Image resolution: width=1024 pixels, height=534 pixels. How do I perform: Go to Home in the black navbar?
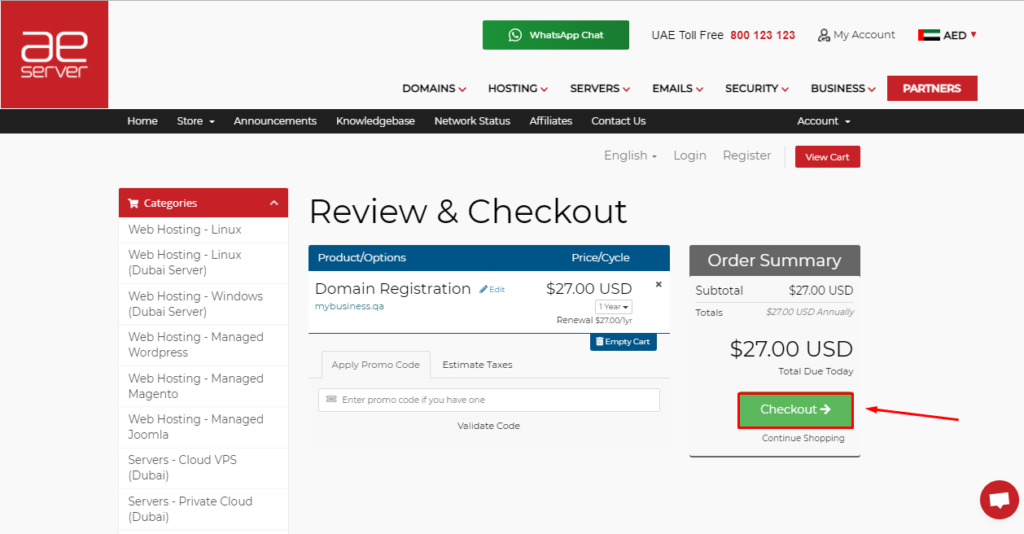tap(142, 121)
